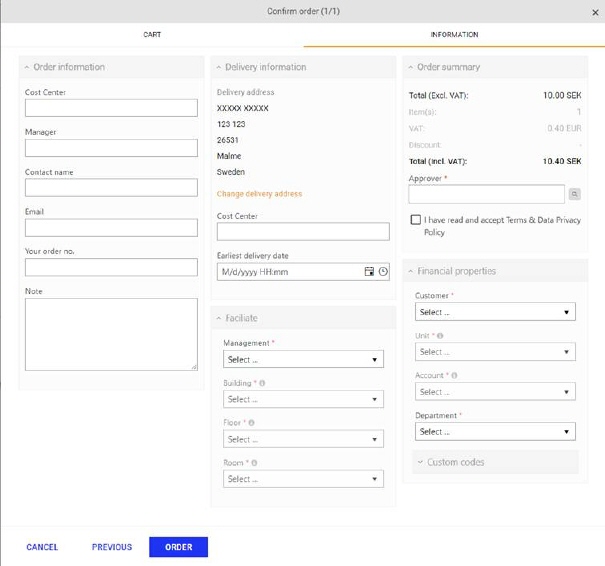Collapse the Order information section

click(27, 67)
